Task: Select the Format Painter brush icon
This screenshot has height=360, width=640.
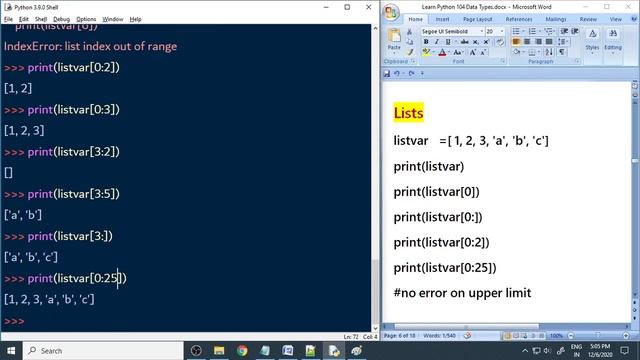Action: click(410, 52)
